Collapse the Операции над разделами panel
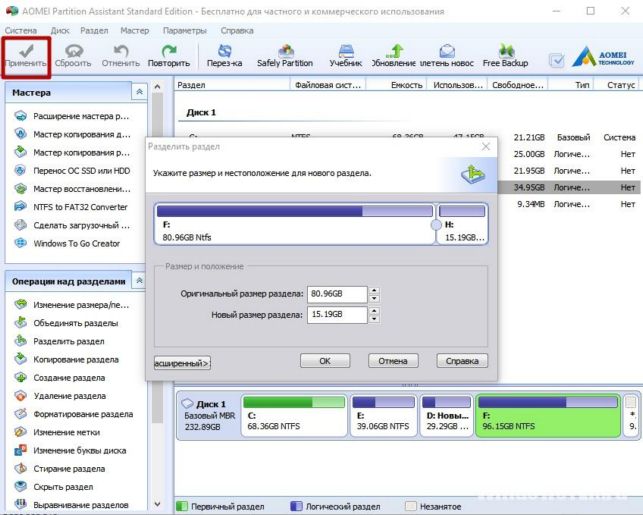The image size is (643, 515). pyautogui.click(x=139, y=281)
